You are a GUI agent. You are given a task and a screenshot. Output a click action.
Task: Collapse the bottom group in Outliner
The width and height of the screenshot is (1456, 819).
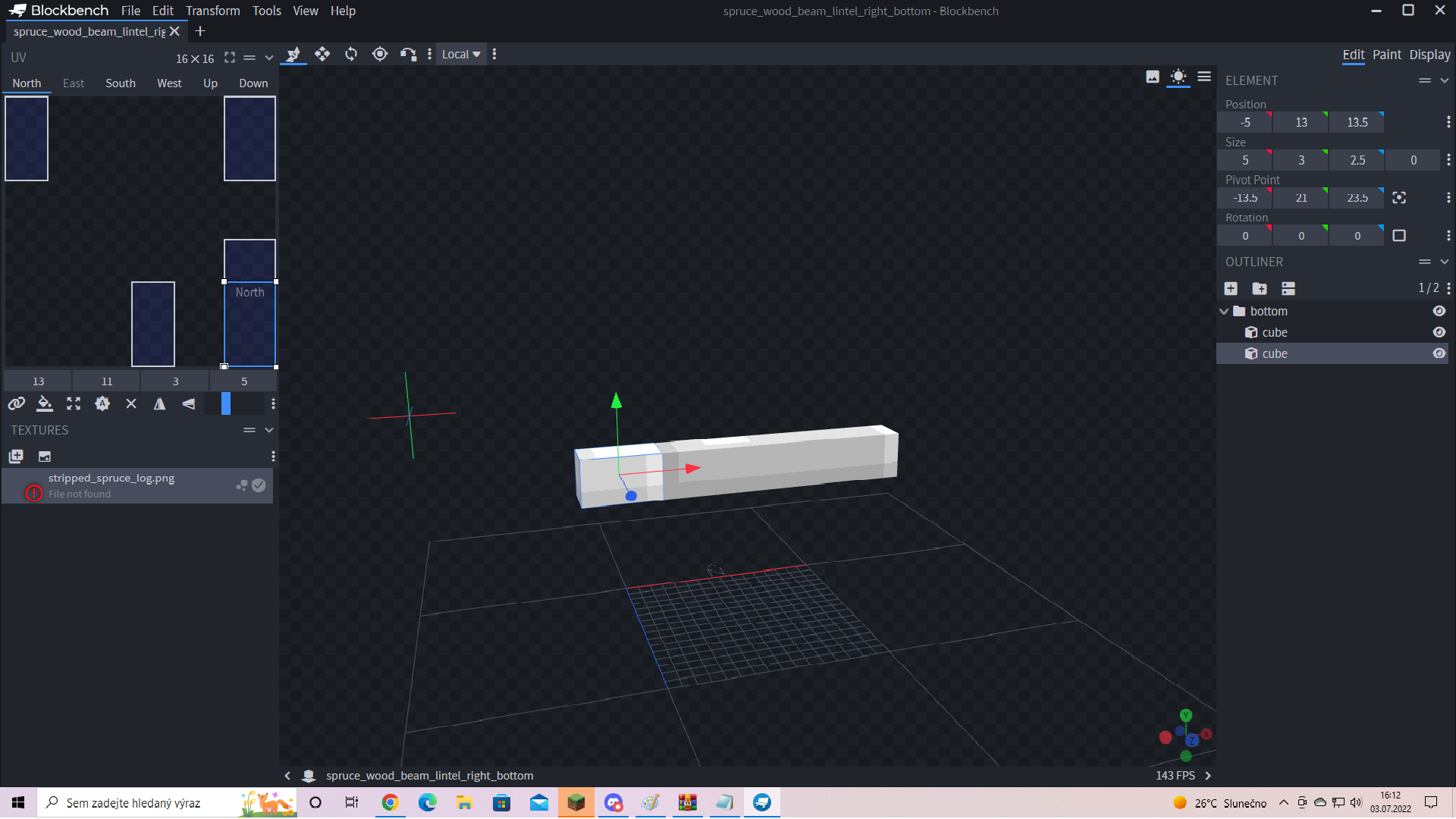click(x=1224, y=311)
